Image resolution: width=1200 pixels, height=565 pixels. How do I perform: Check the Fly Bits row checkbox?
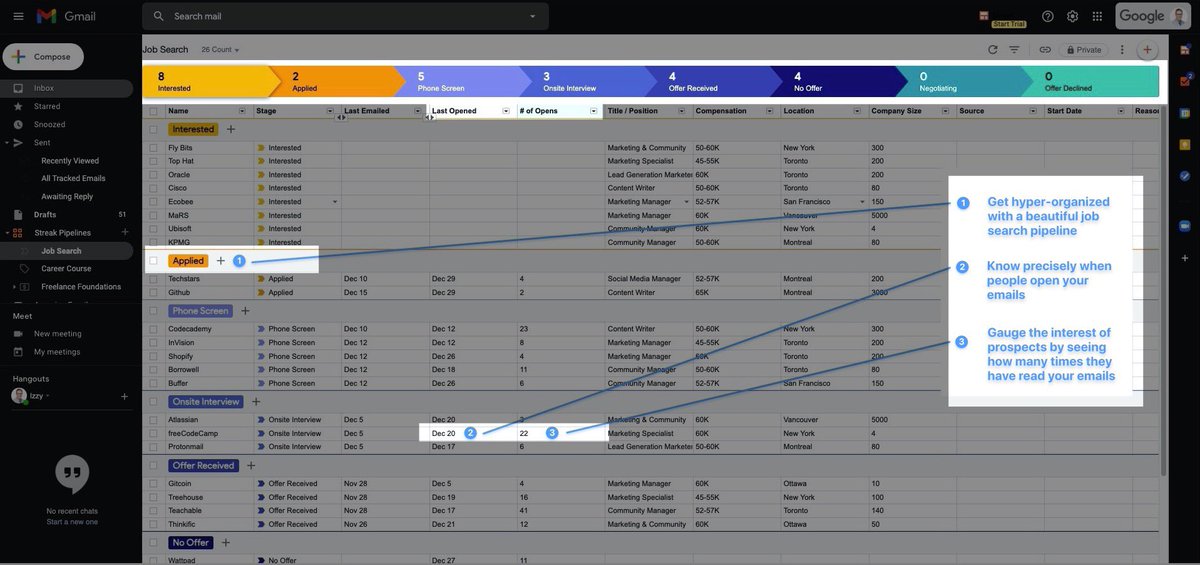pyautogui.click(x=154, y=148)
